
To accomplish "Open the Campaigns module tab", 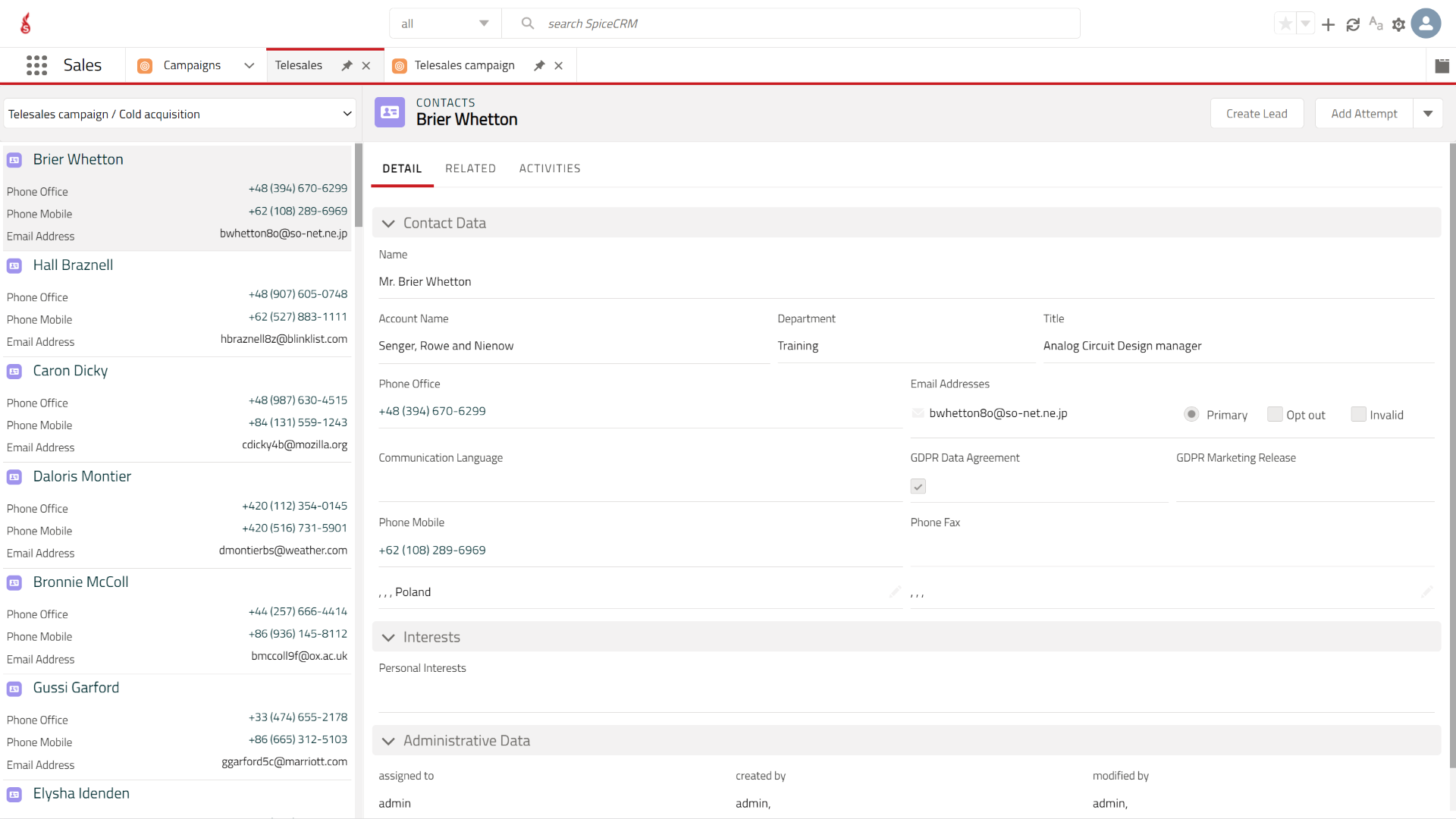I will pos(192,65).
